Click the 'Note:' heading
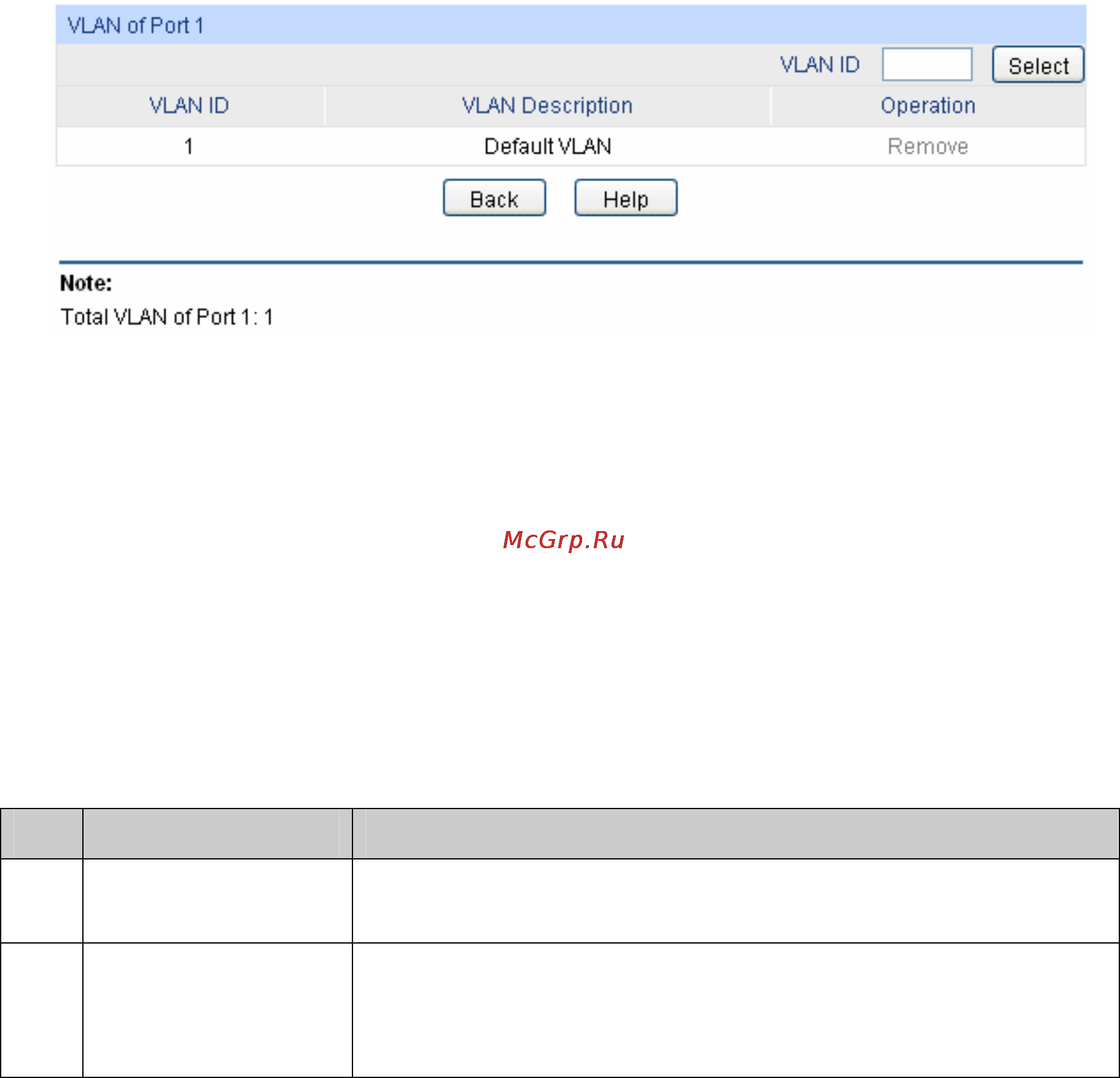The width and height of the screenshot is (1120, 1078). (x=86, y=284)
